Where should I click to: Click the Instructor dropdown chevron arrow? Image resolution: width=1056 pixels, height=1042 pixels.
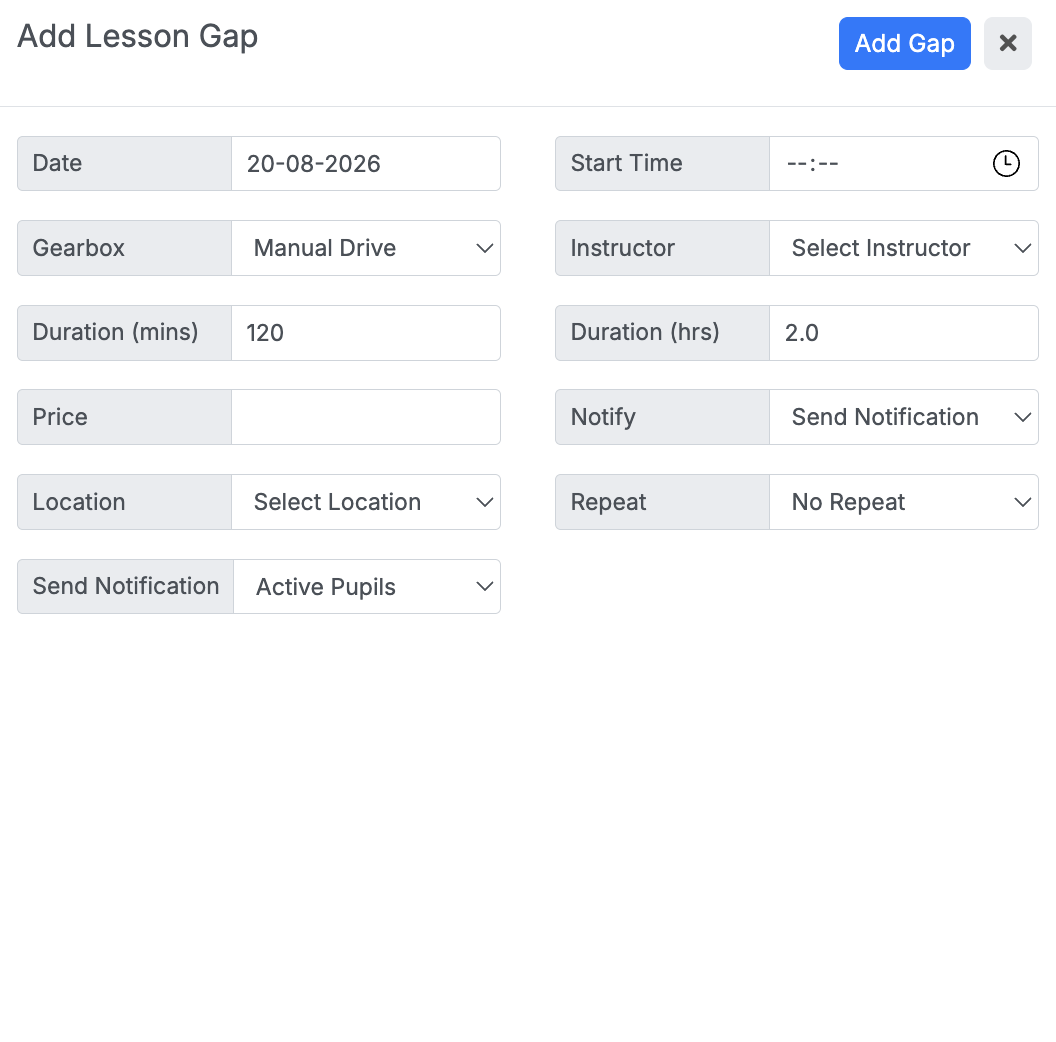coord(1022,249)
